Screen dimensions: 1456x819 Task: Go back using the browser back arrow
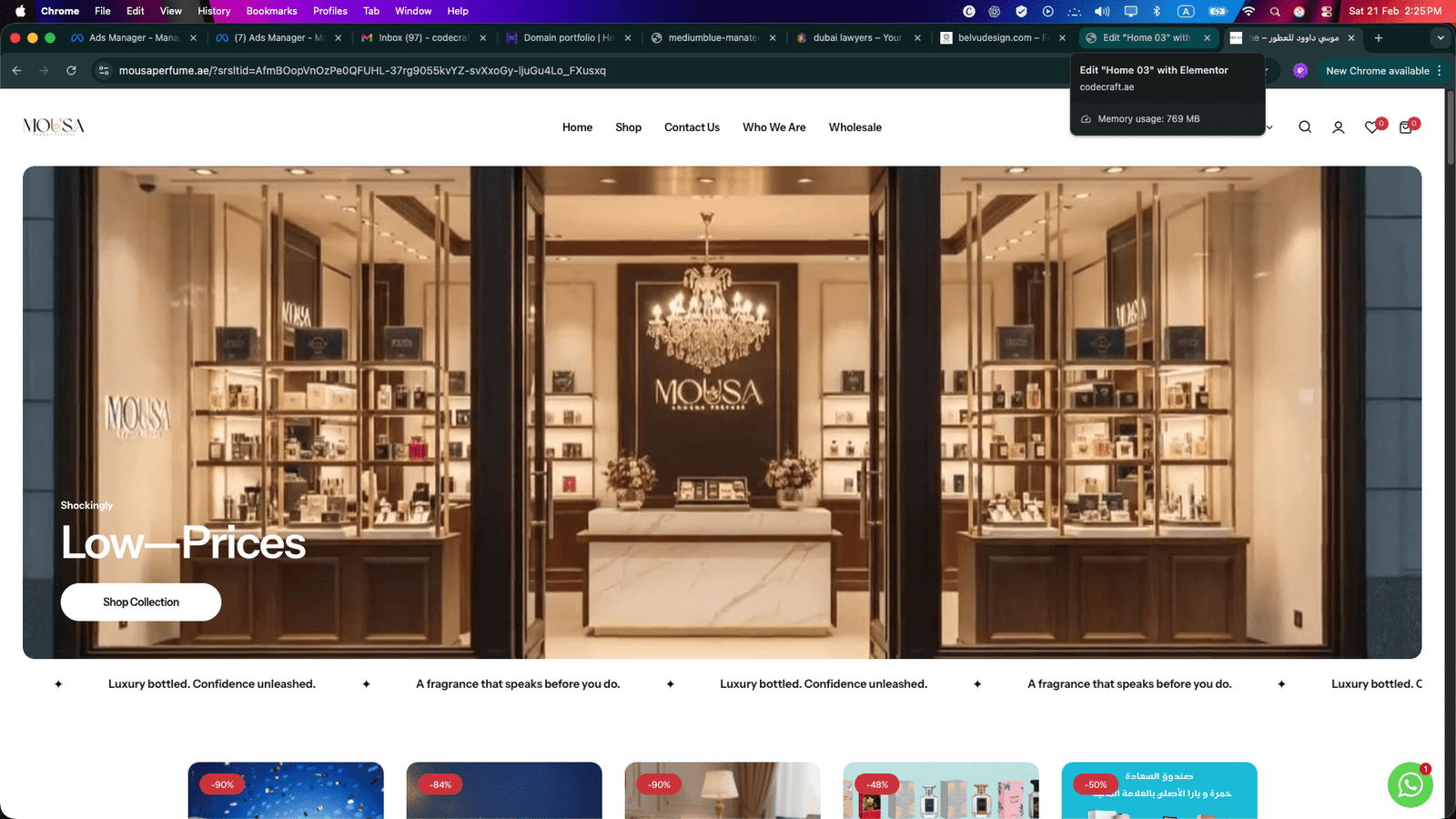pos(17,70)
